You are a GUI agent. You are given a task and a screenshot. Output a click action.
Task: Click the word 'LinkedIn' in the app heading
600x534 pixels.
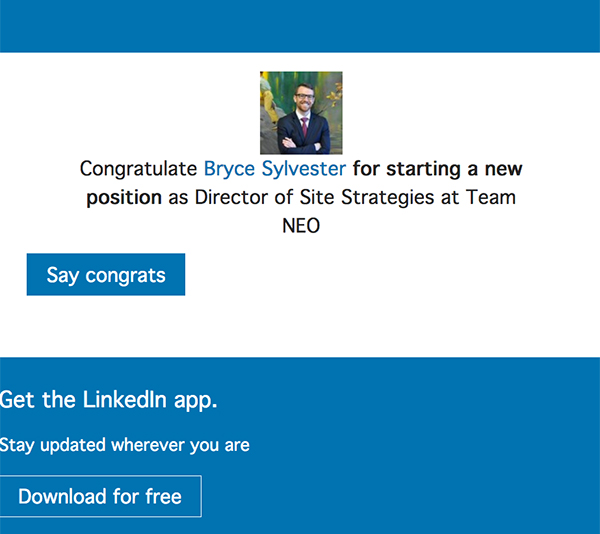[x=125, y=401]
